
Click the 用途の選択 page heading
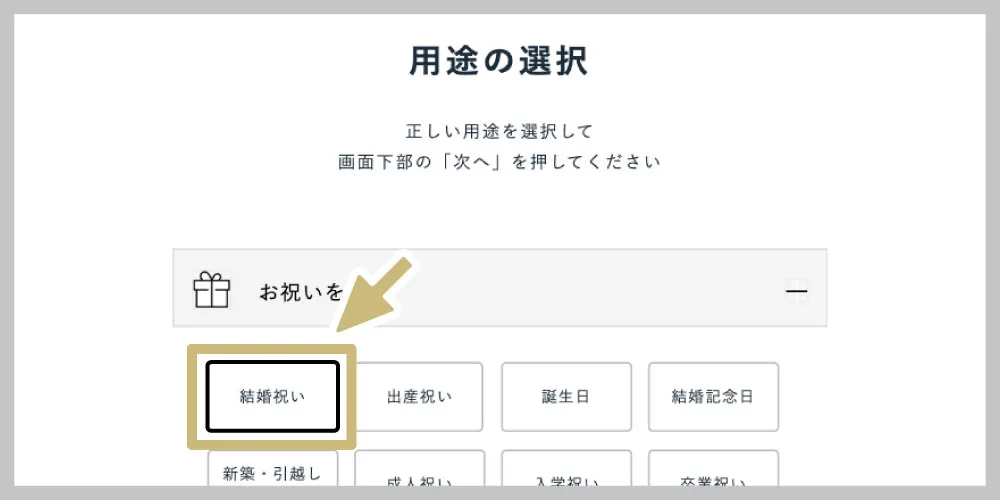tap(499, 61)
